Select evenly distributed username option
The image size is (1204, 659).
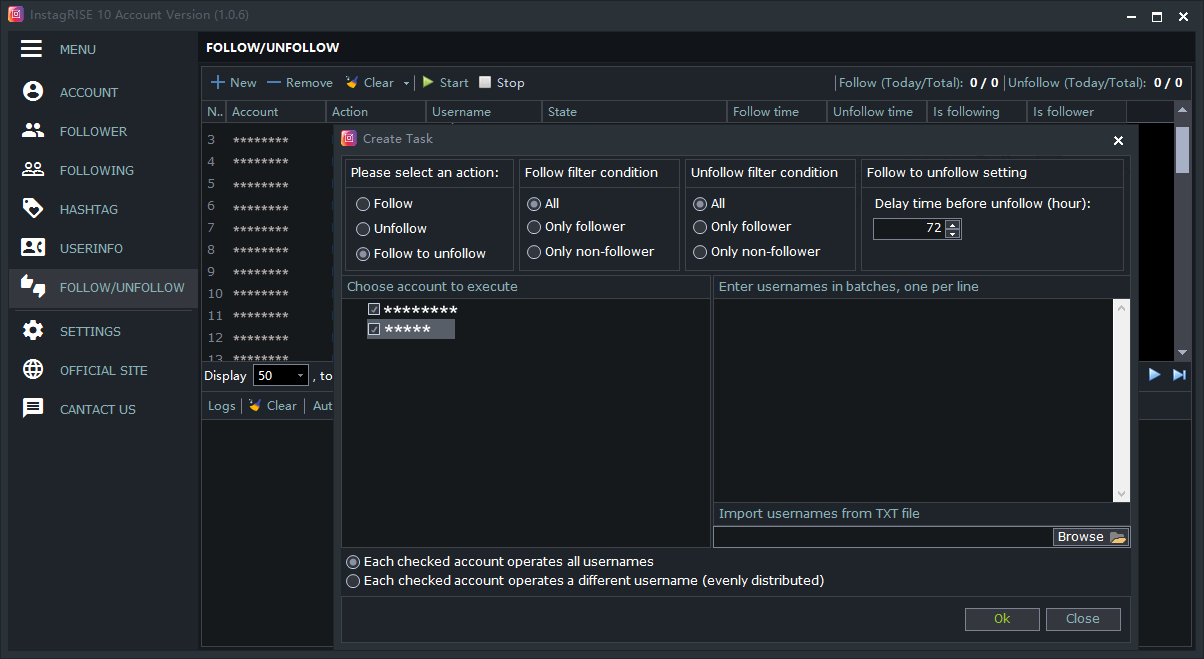[x=353, y=581]
